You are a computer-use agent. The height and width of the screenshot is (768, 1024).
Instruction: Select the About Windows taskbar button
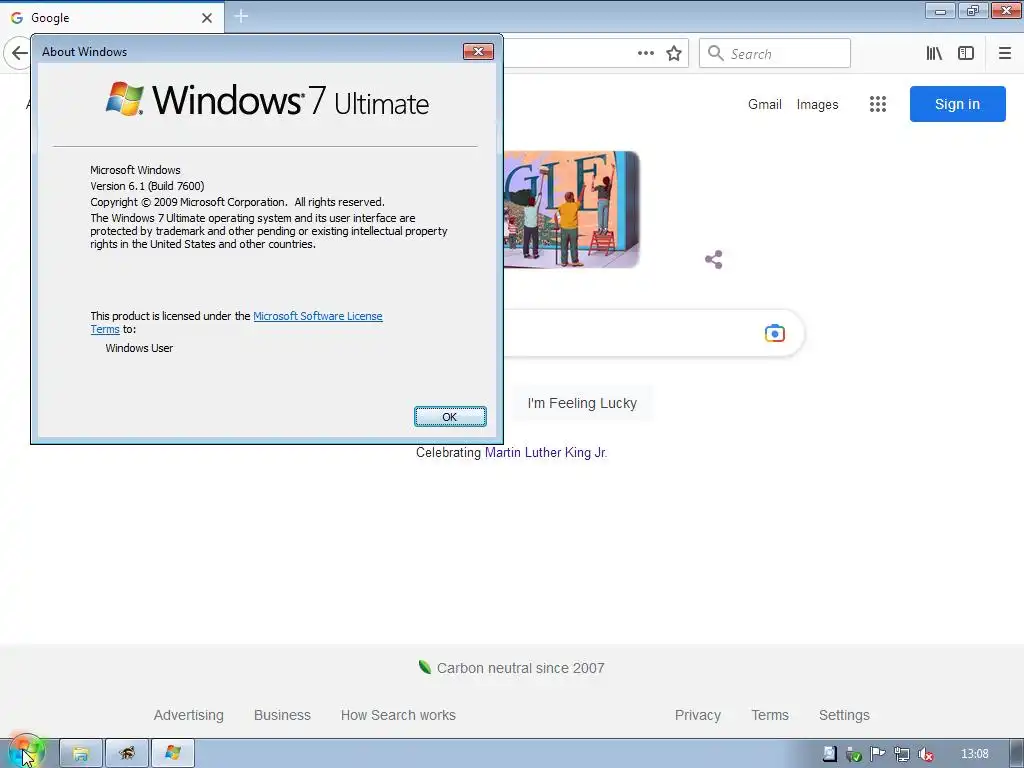[x=173, y=754]
